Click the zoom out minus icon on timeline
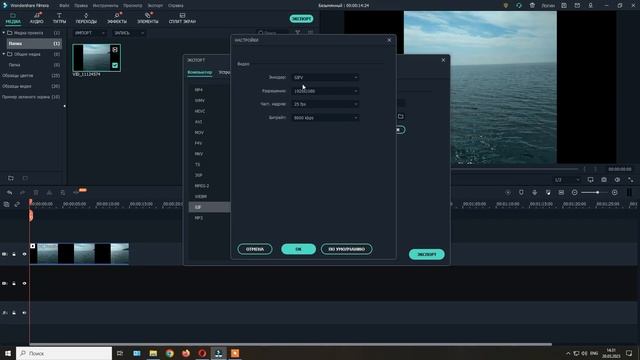Screen dimensions: 640x360 574,192
